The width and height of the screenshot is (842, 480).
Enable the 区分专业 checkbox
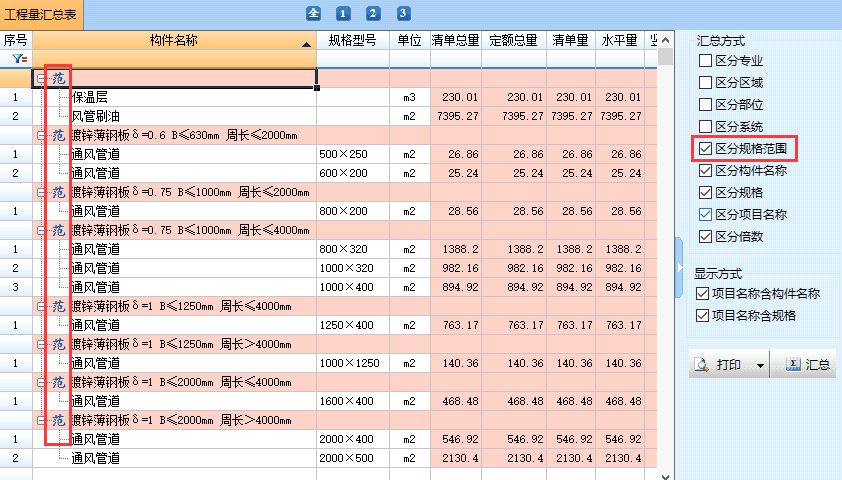pyautogui.click(x=706, y=62)
